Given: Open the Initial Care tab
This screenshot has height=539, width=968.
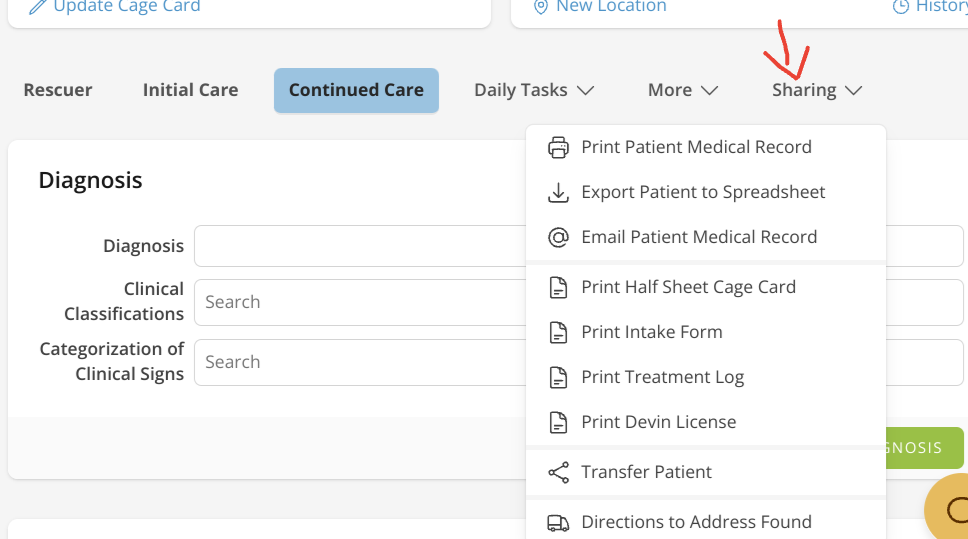Looking at the screenshot, I should coord(190,90).
